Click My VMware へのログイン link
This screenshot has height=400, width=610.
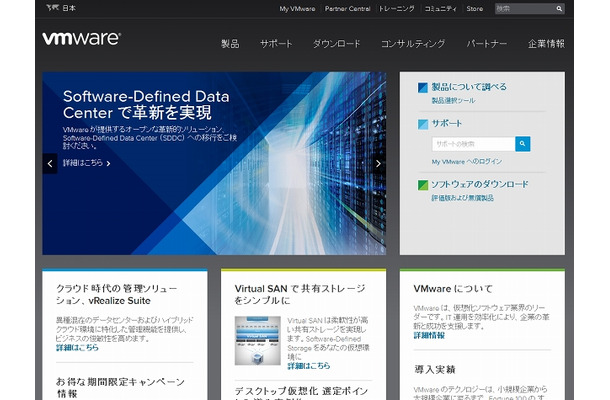click(467, 161)
